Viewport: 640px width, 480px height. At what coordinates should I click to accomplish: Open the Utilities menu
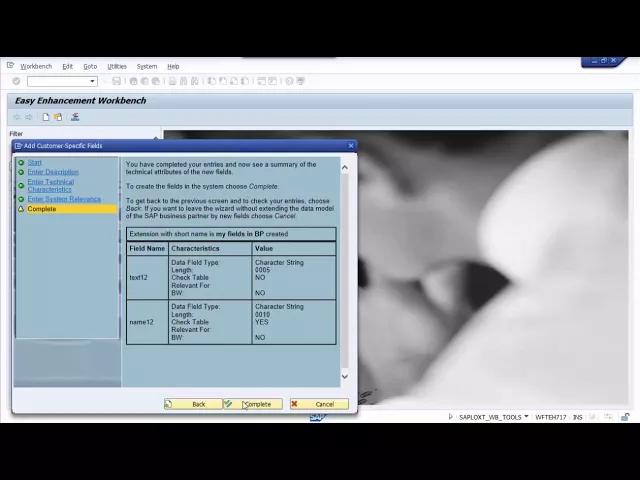click(x=117, y=66)
